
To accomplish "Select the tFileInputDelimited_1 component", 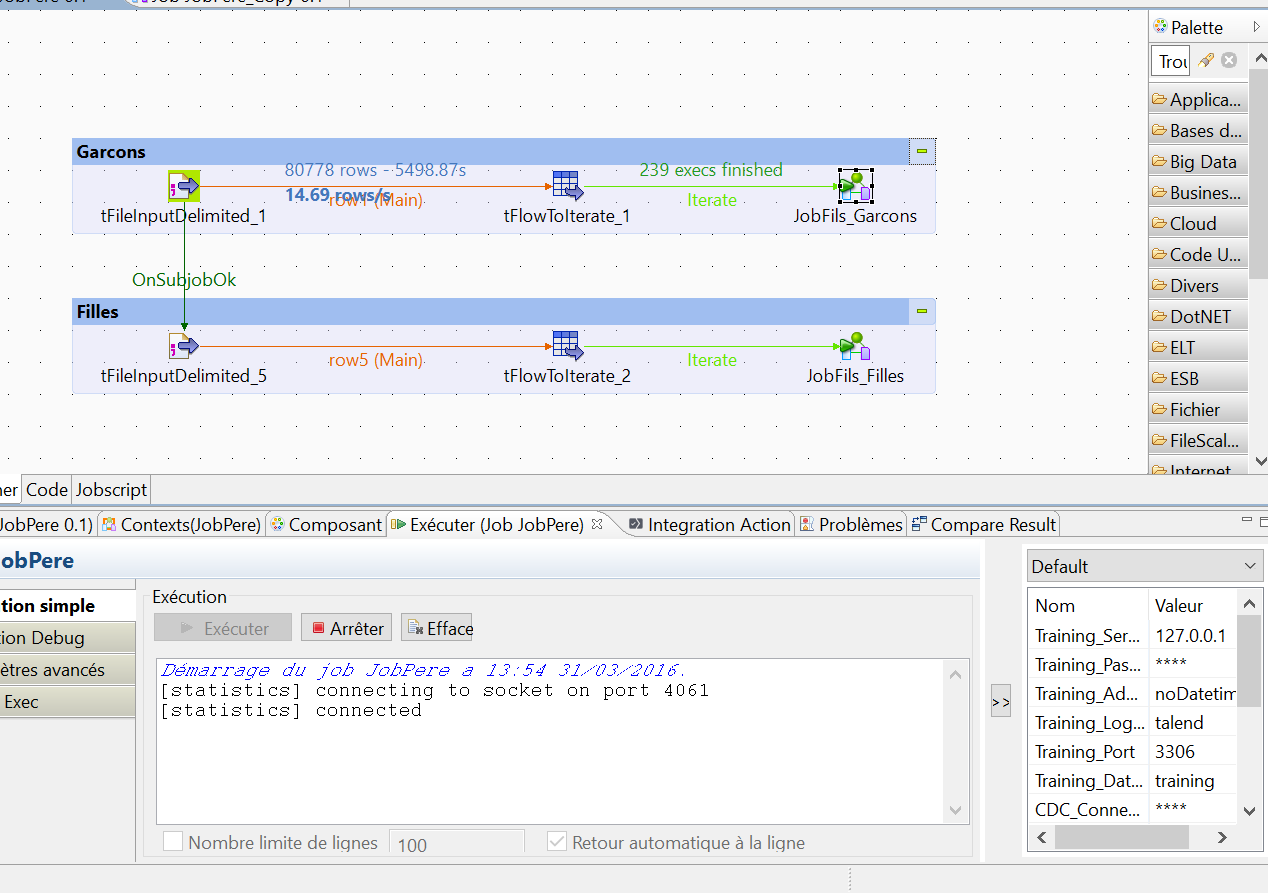I will 184,185.
